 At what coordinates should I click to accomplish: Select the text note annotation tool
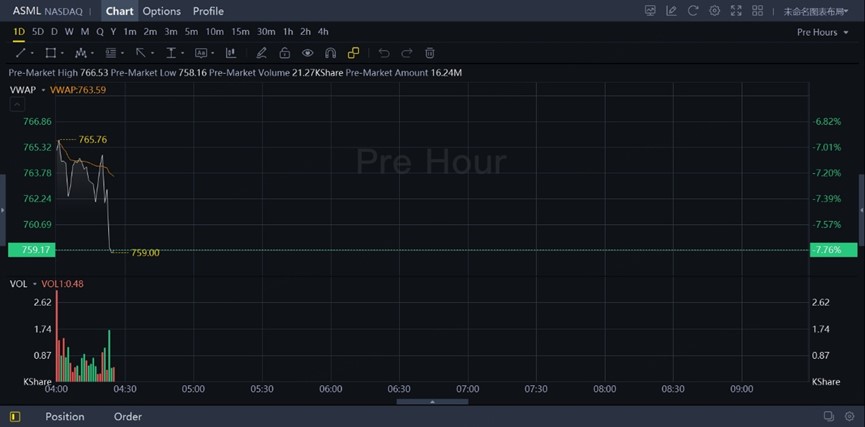pos(201,53)
